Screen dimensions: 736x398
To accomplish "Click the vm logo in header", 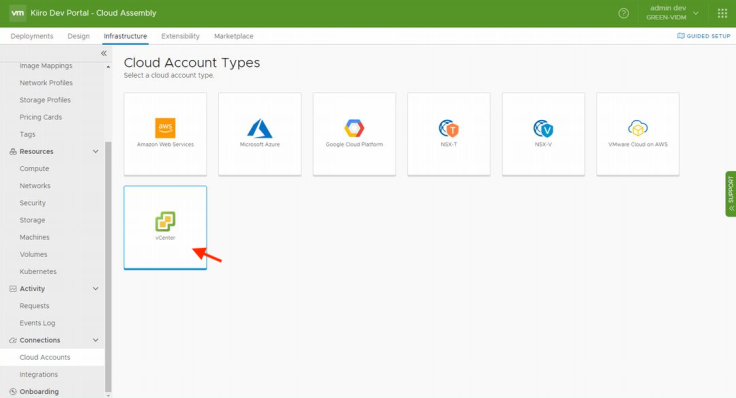I will (x=17, y=13).
